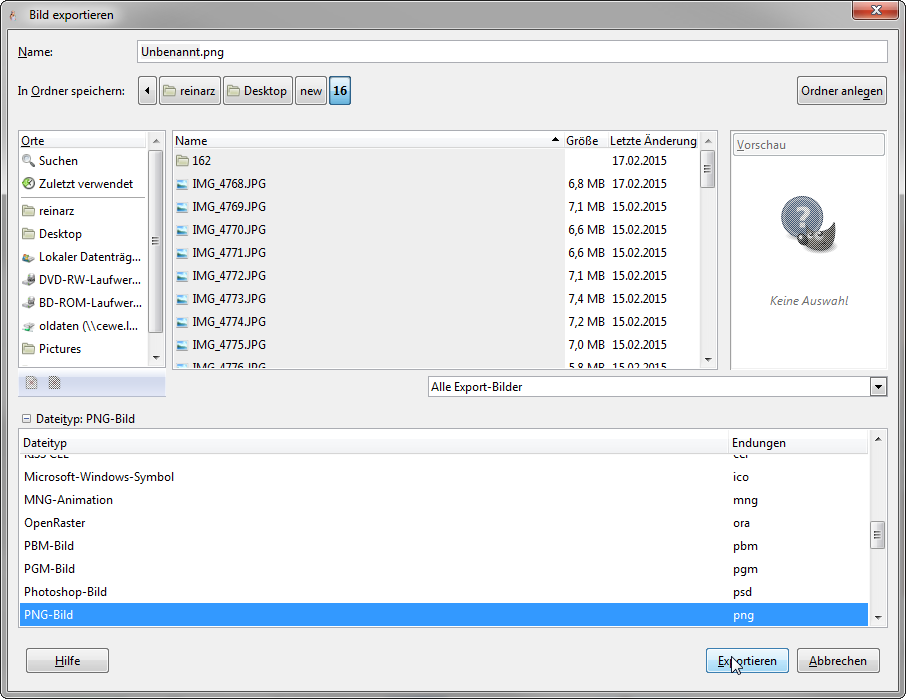906x699 pixels.
Task: Choose MNG-Animation file type
Action: pos(444,500)
